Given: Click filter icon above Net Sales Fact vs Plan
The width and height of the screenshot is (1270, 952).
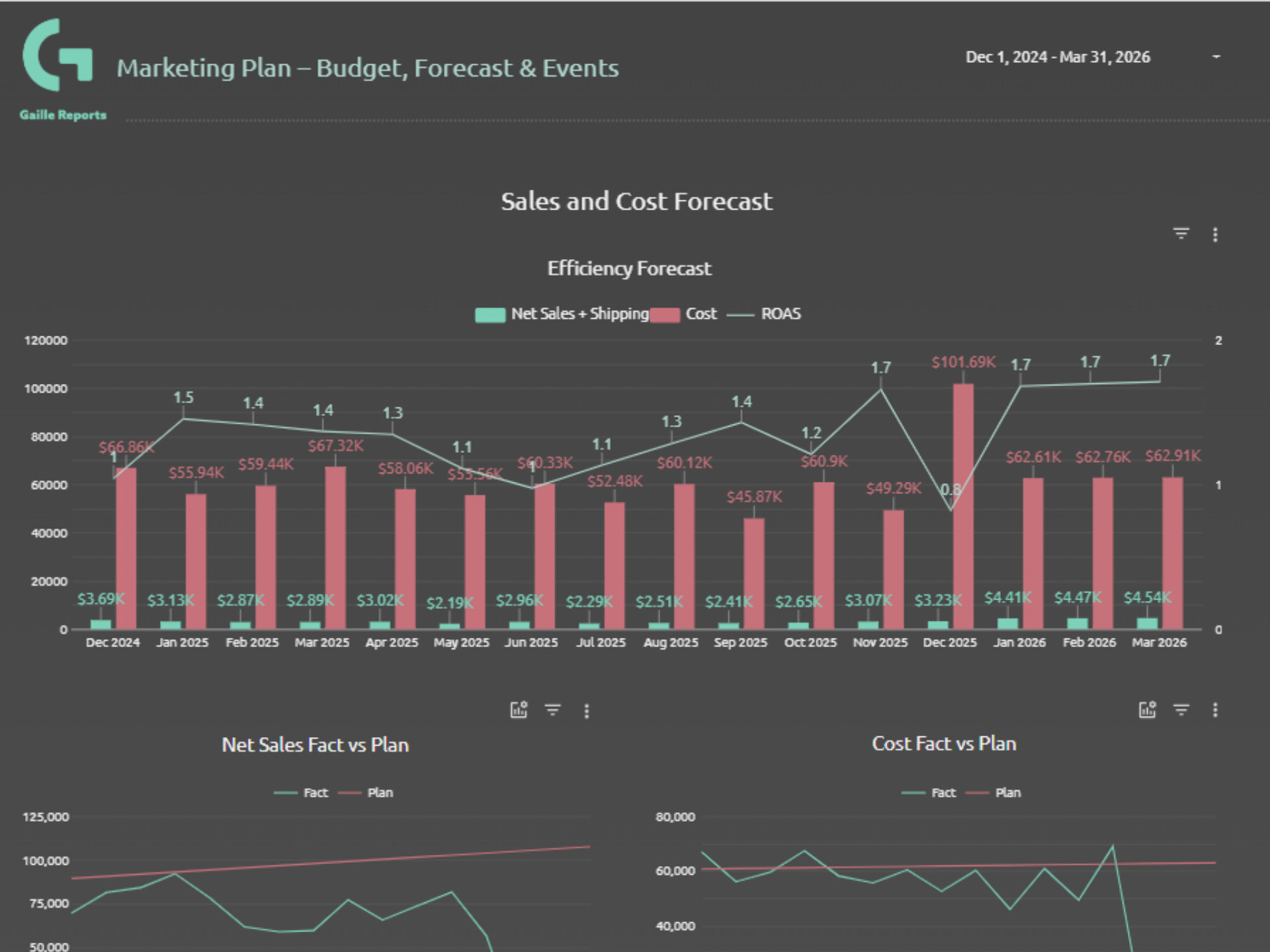Looking at the screenshot, I should 552,710.
